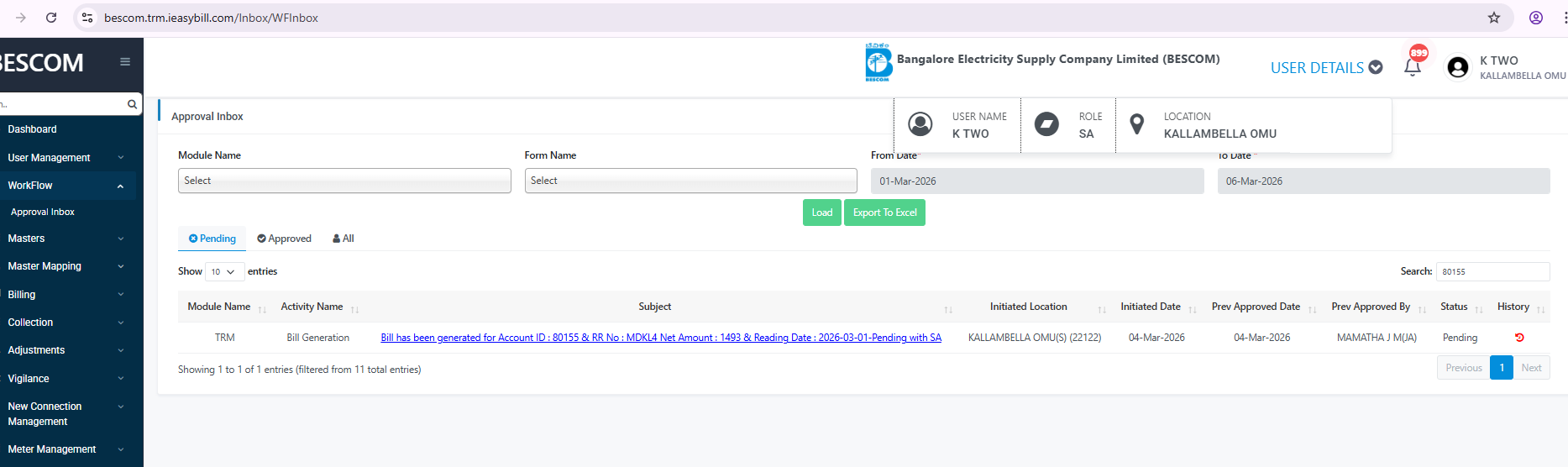Sort by Prev Approved By arrows

(x=1422, y=310)
